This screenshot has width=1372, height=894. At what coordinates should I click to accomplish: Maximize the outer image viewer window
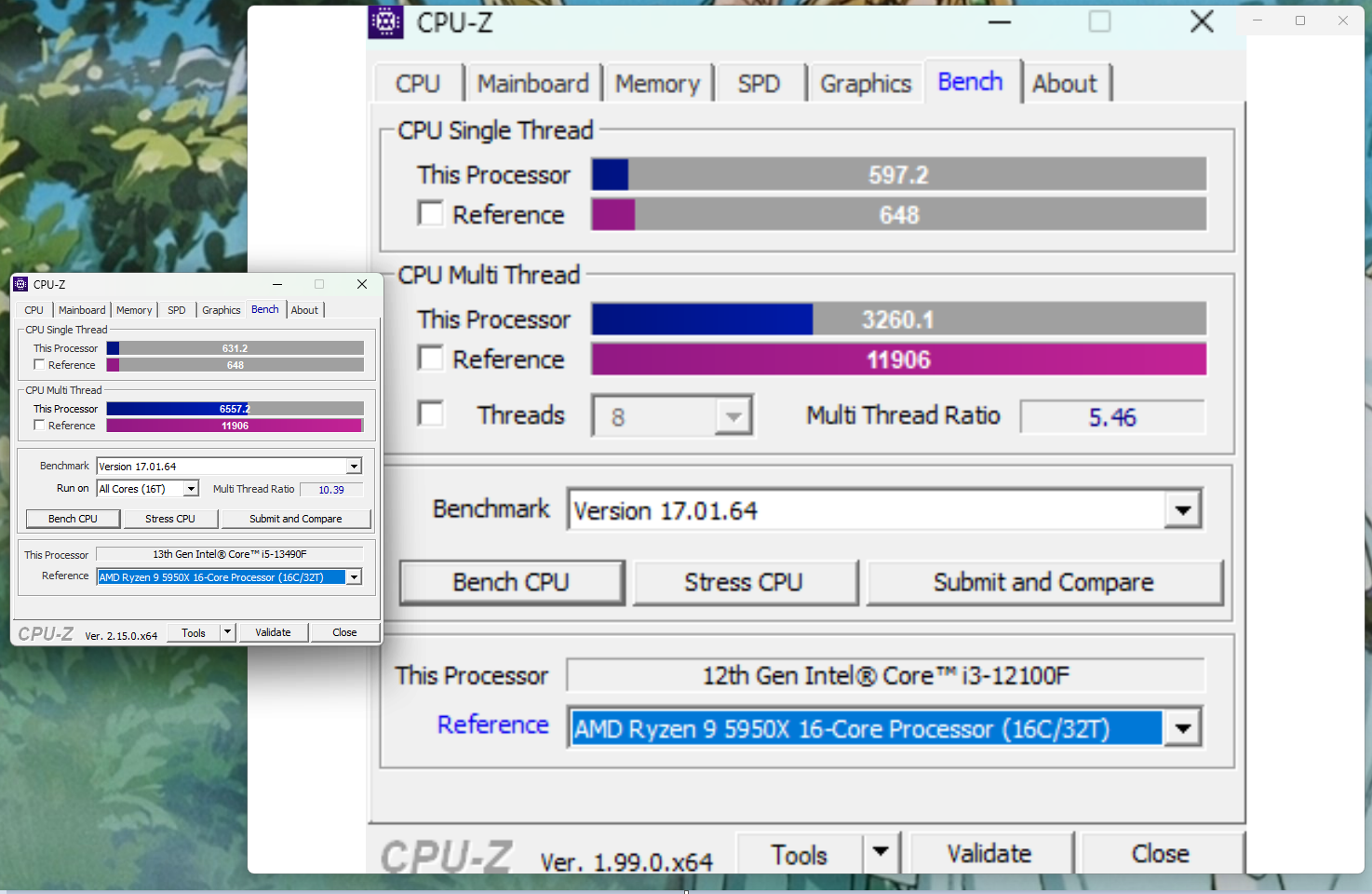1300,20
